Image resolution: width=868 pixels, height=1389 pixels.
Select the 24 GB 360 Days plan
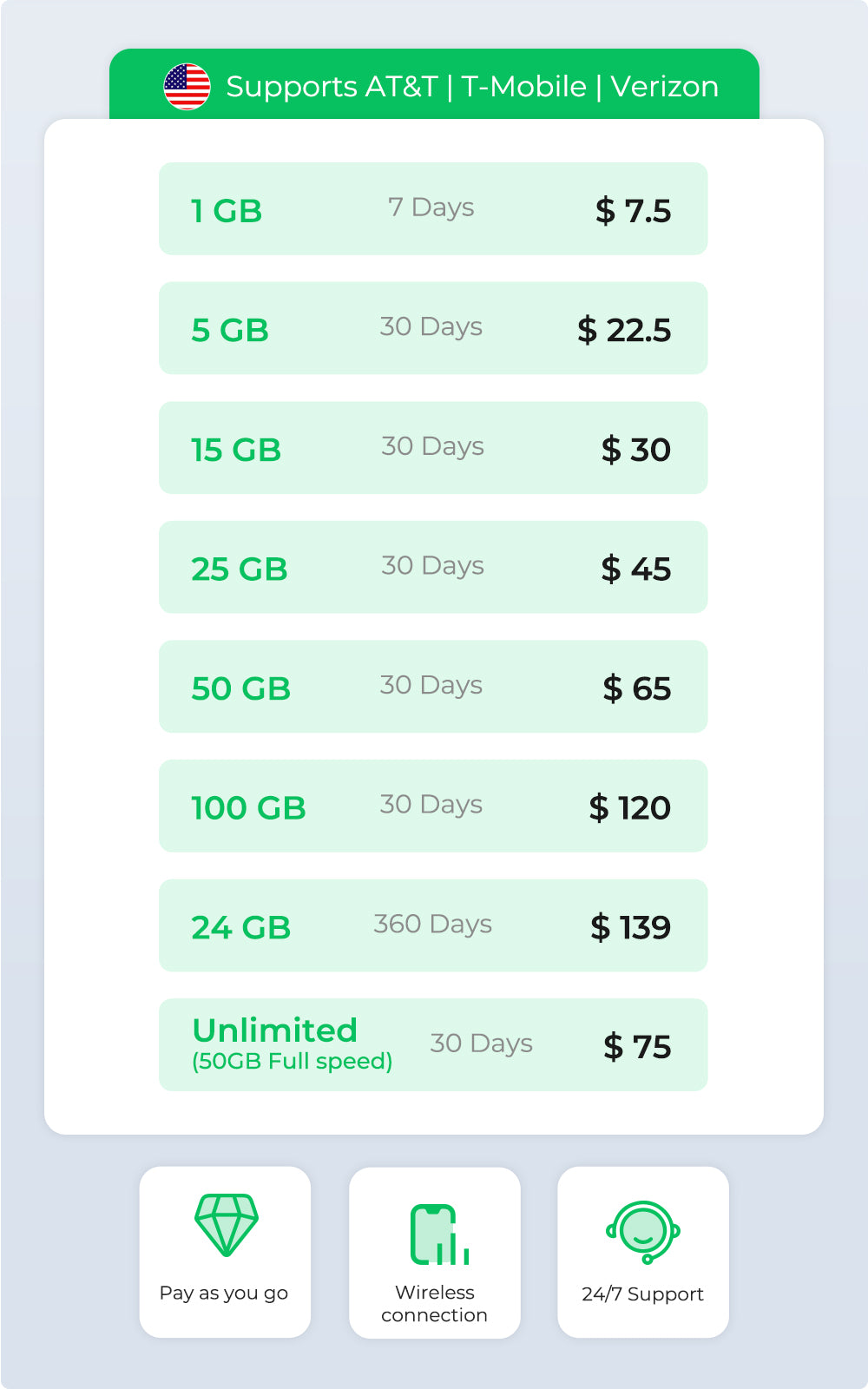click(433, 925)
